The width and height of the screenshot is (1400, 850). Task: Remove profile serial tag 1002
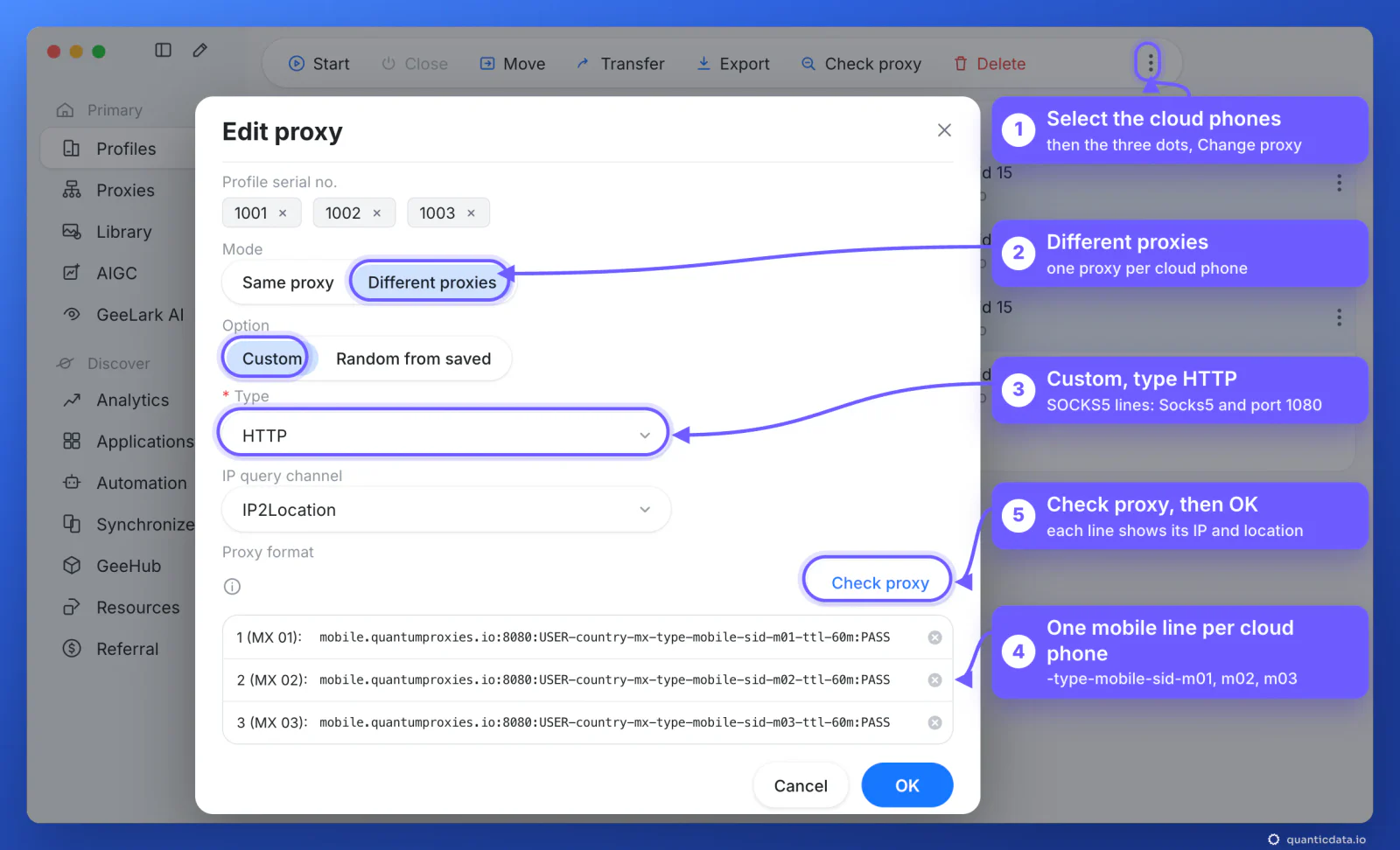coord(377,213)
